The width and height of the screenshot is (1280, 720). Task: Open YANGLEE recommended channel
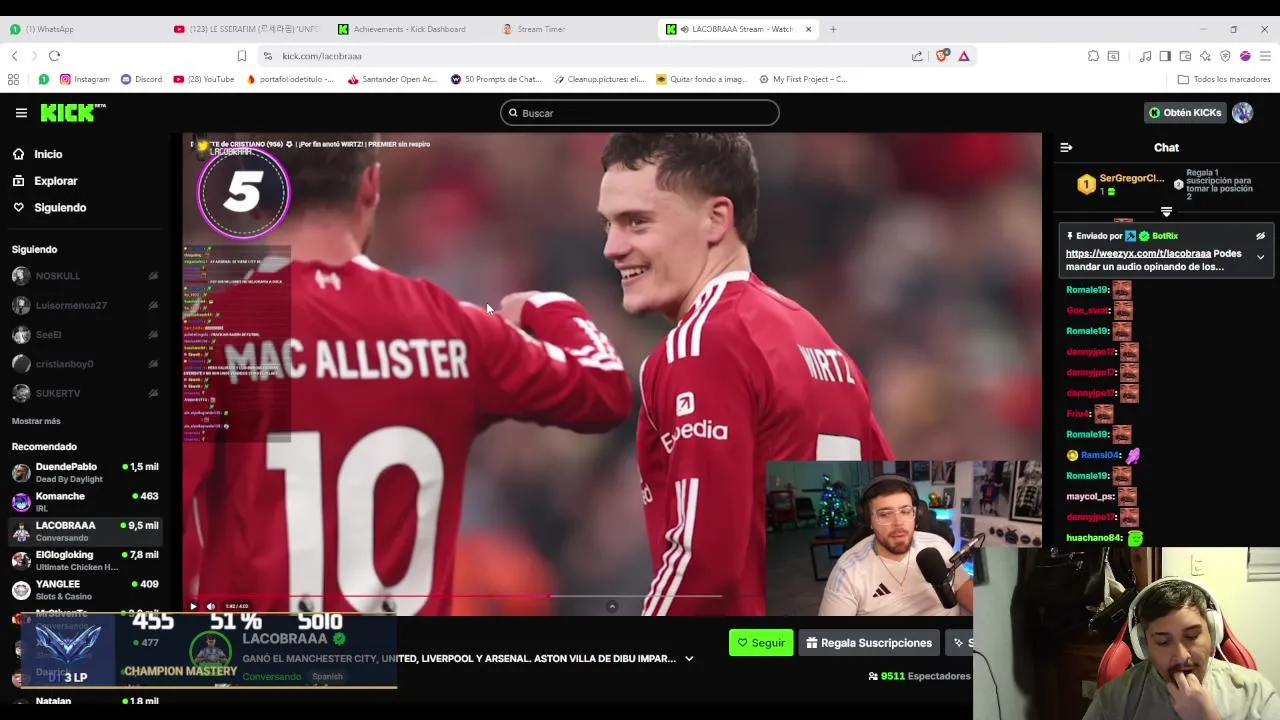[x=85, y=590]
